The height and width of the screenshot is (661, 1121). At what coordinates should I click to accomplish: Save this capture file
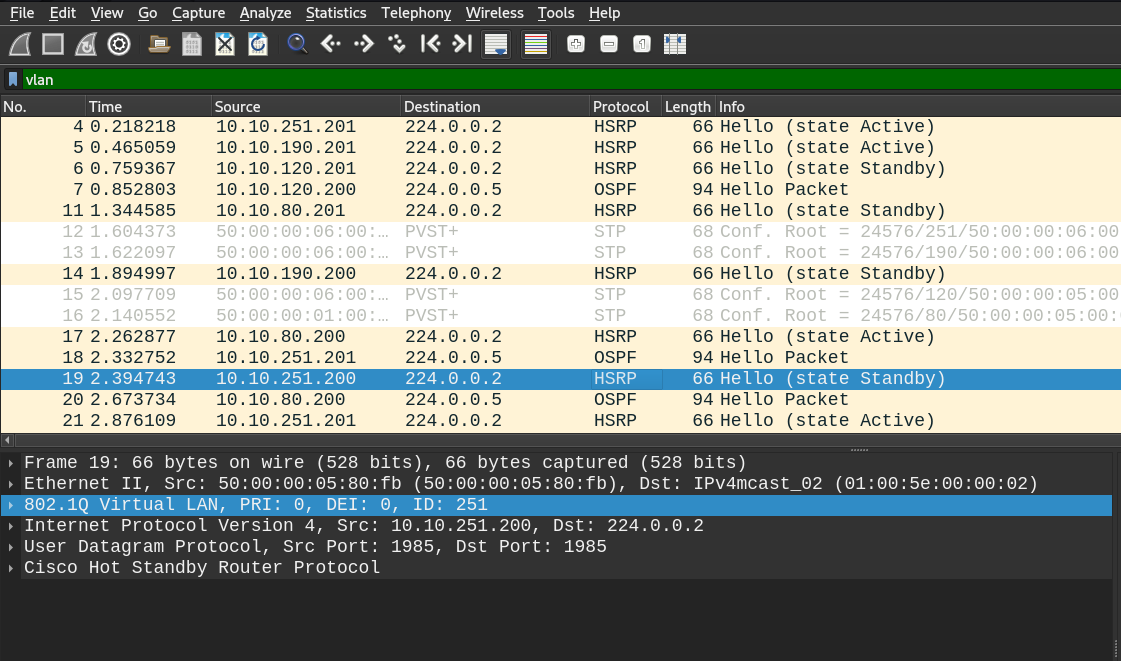tap(192, 44)
